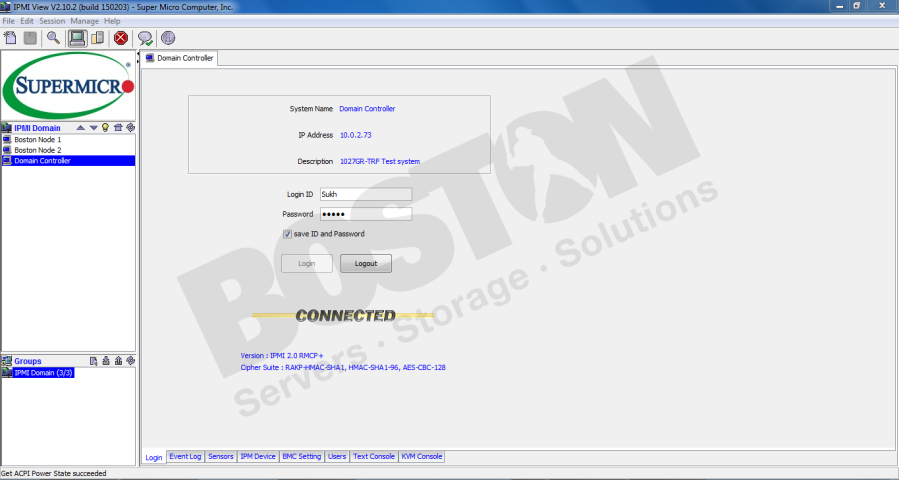Click the computer icon beside Boston Node 2
This screenshot has height=480, width=899.
[x=7, y=150]
